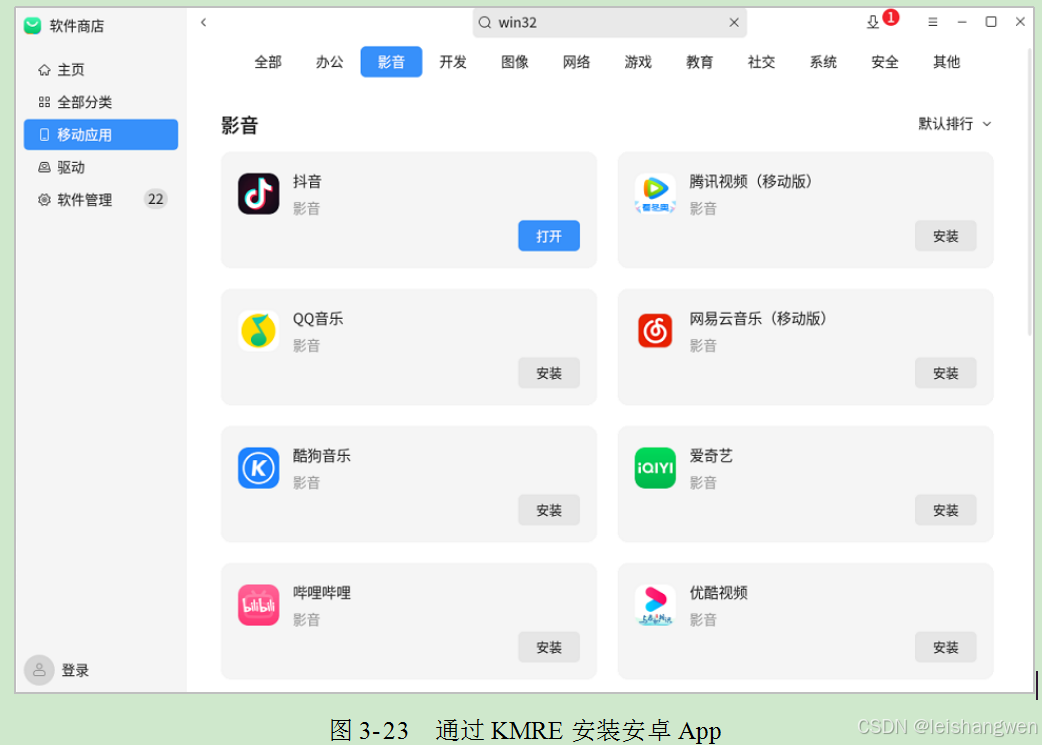
Task: Click the user avatar icon
Action: point(39,669)
